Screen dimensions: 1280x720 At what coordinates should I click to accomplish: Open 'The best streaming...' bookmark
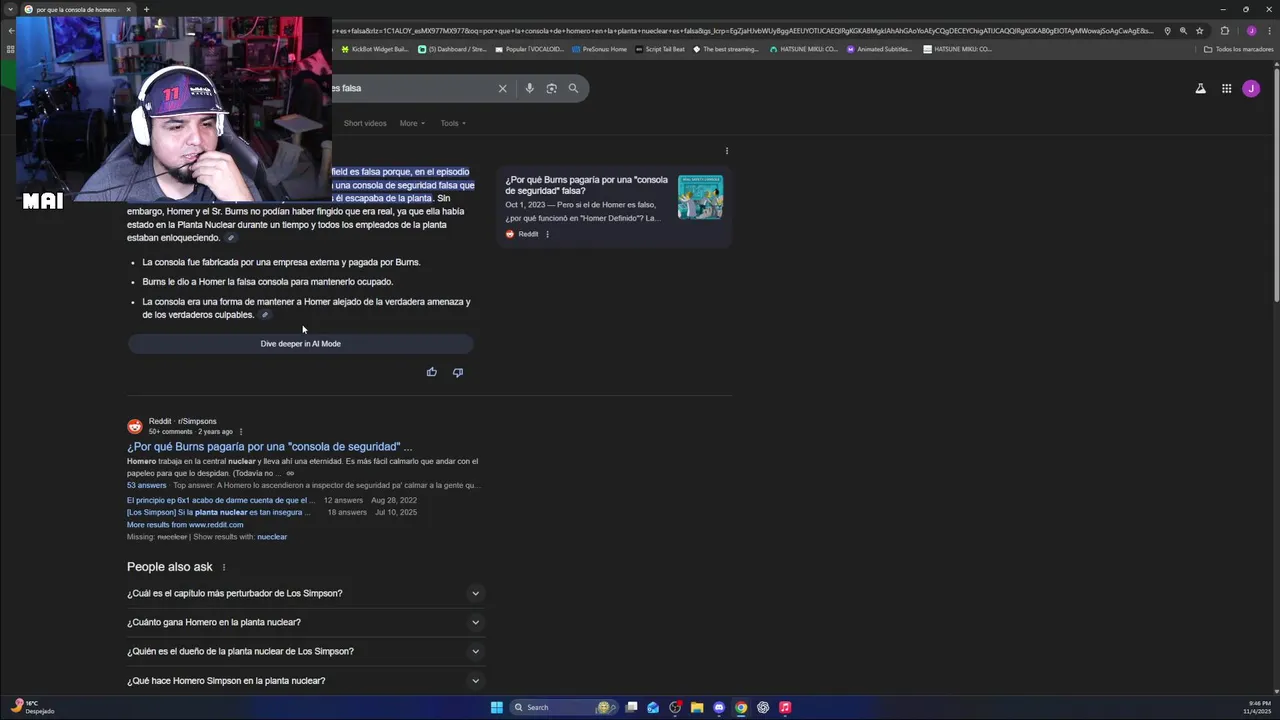pos(726,49)
